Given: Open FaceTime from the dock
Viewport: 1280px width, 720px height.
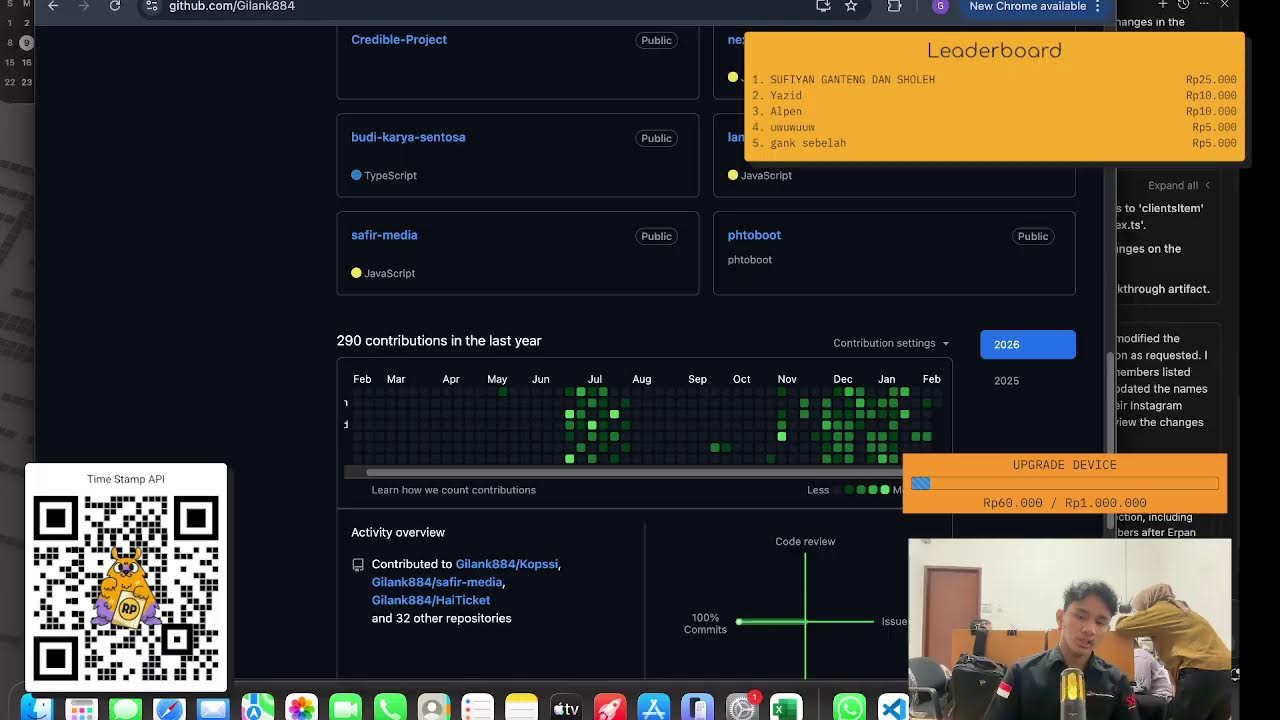Looking at the screenshot, I should (x=345, y=708).
